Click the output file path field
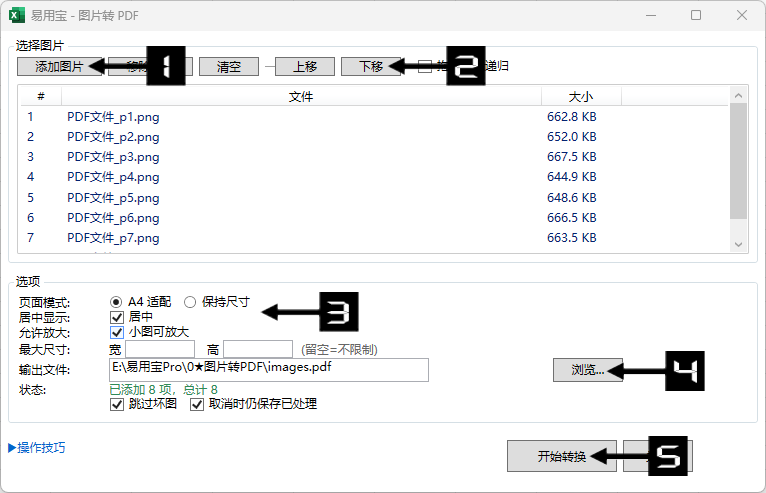Image resolution: width=766 pixels, height=493 pixels. 269,369
